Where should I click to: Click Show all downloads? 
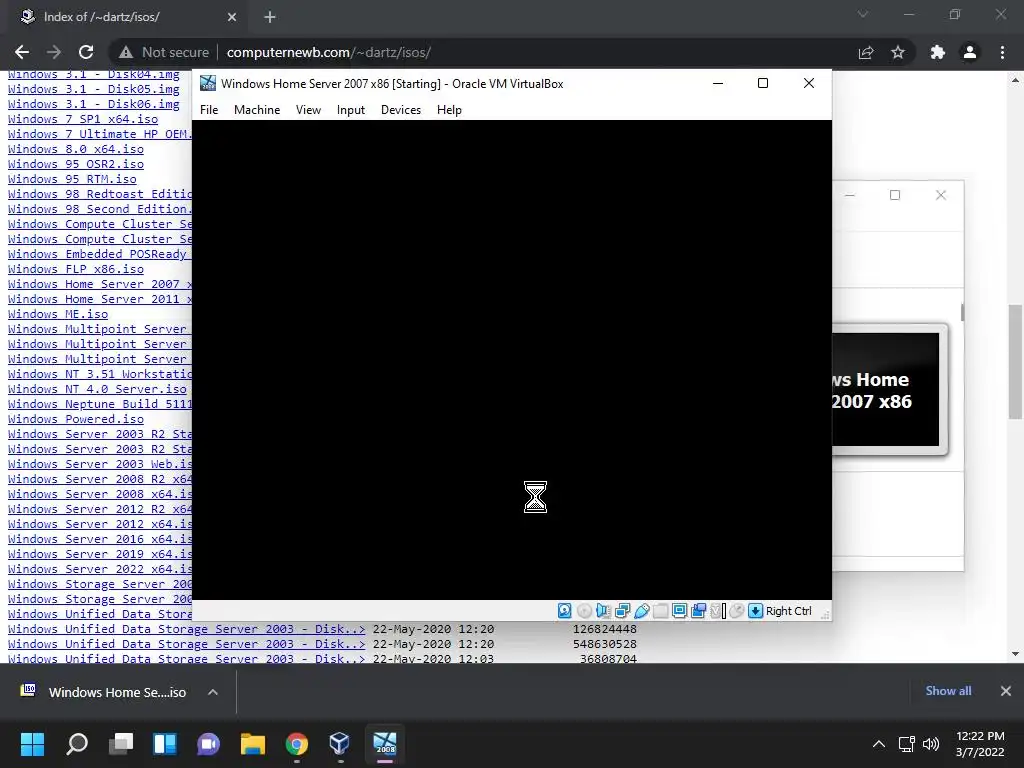pyautogui.click(x=948, y=691)
